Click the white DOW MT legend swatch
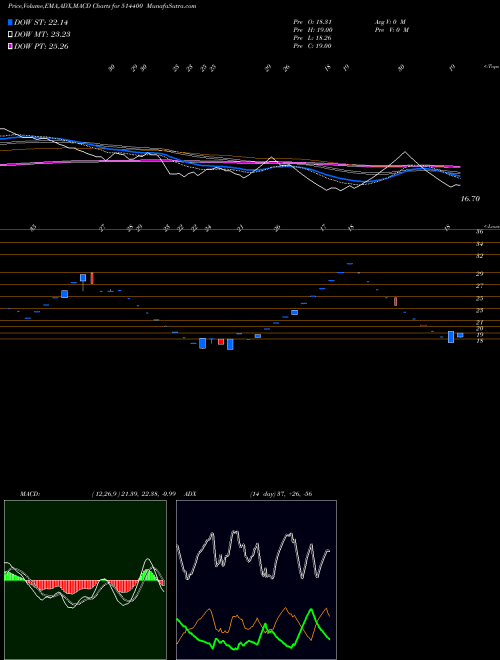This screenshot has width=500, height=660. [x=11, y=35]
